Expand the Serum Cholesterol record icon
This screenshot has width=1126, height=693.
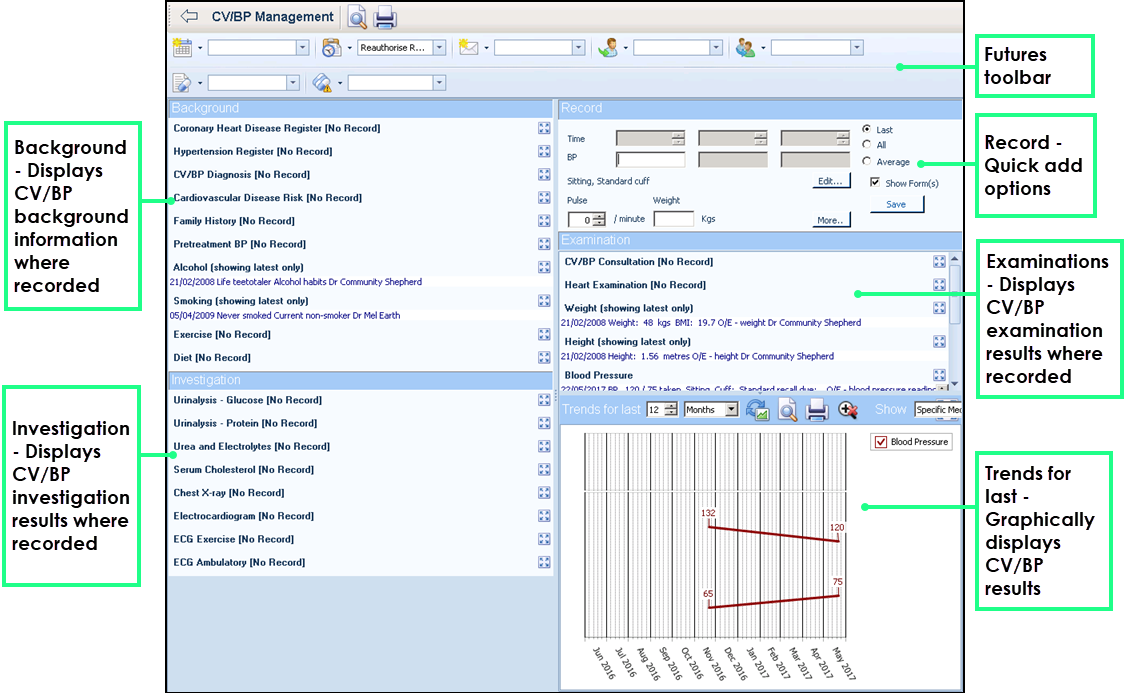tap(544, 470)
